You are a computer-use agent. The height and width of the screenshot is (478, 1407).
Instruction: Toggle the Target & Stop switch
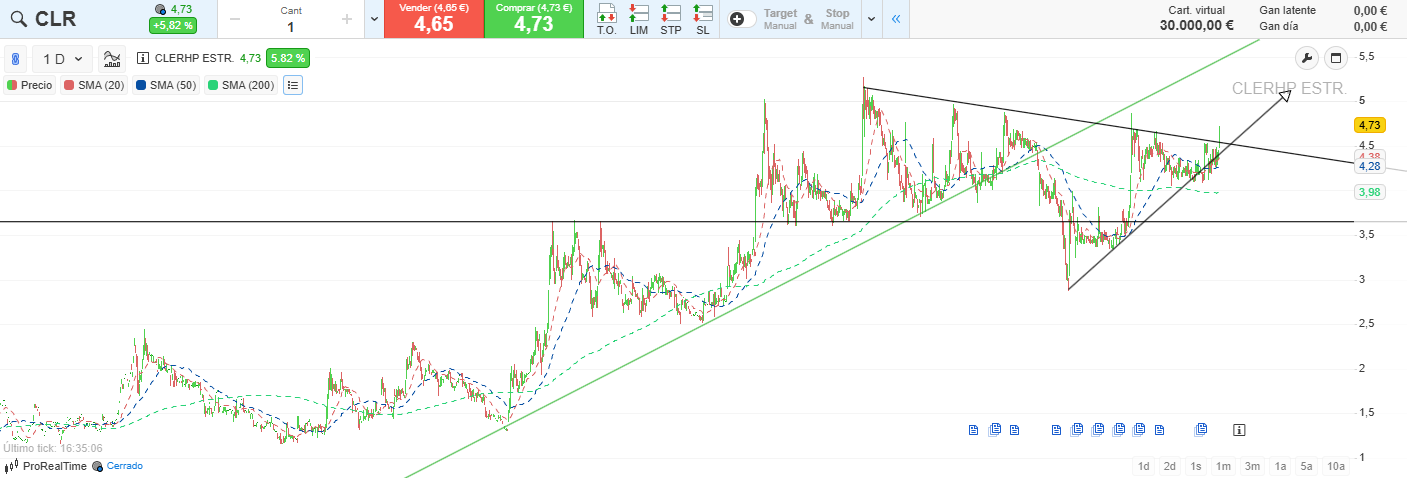click(x=742, y=19)
